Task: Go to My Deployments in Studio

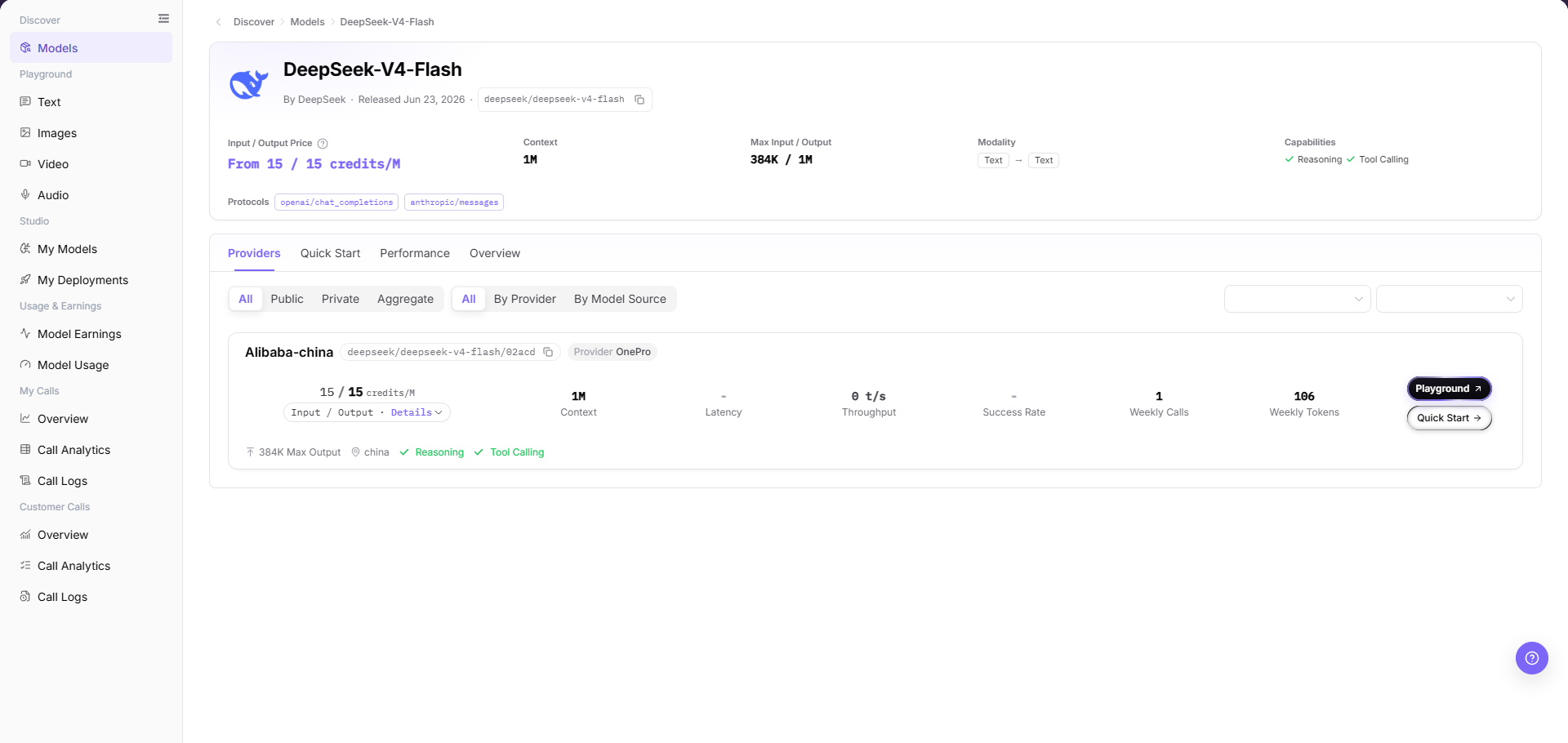Action: click(x=91, y=280)
